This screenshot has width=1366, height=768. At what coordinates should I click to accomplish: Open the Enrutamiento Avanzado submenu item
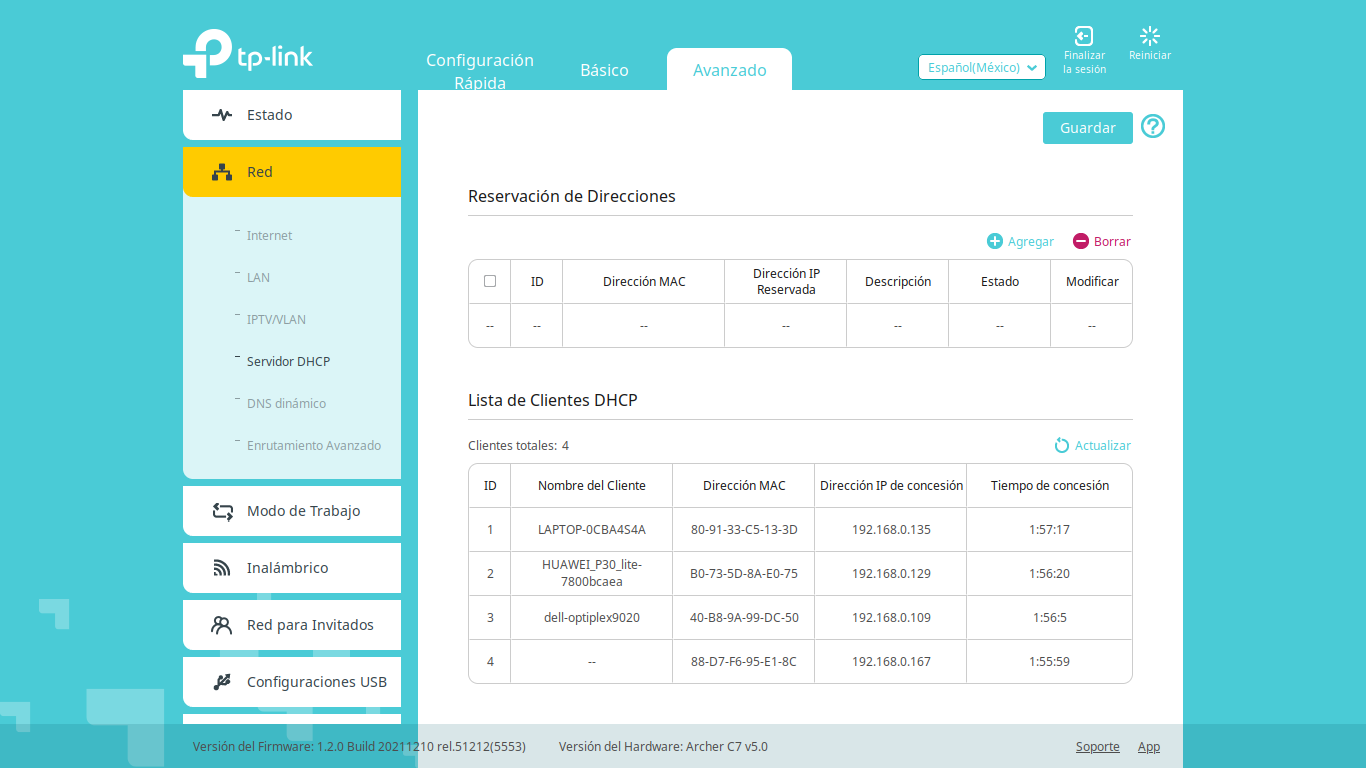point(314,445)
